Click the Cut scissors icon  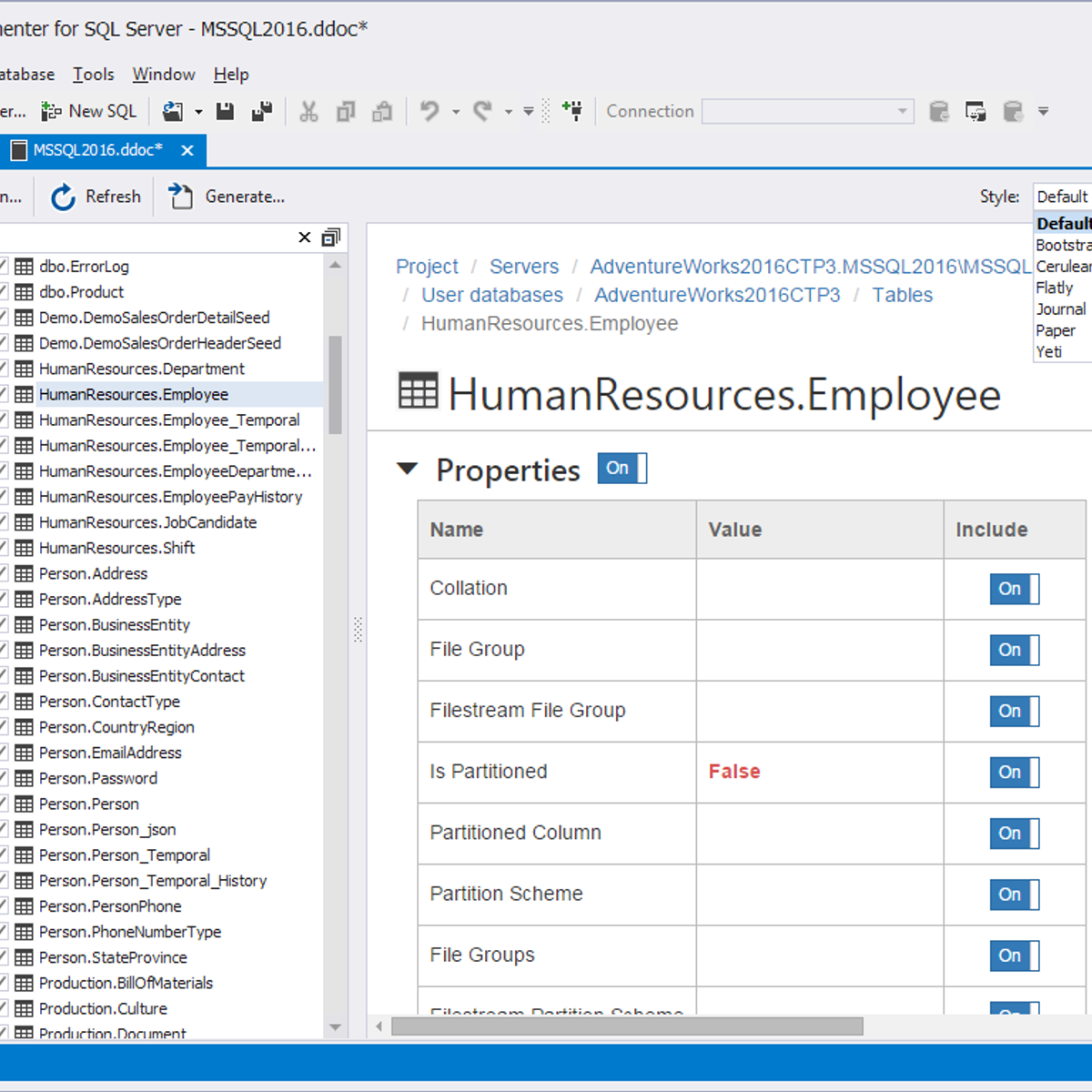[x=308, y=111]
